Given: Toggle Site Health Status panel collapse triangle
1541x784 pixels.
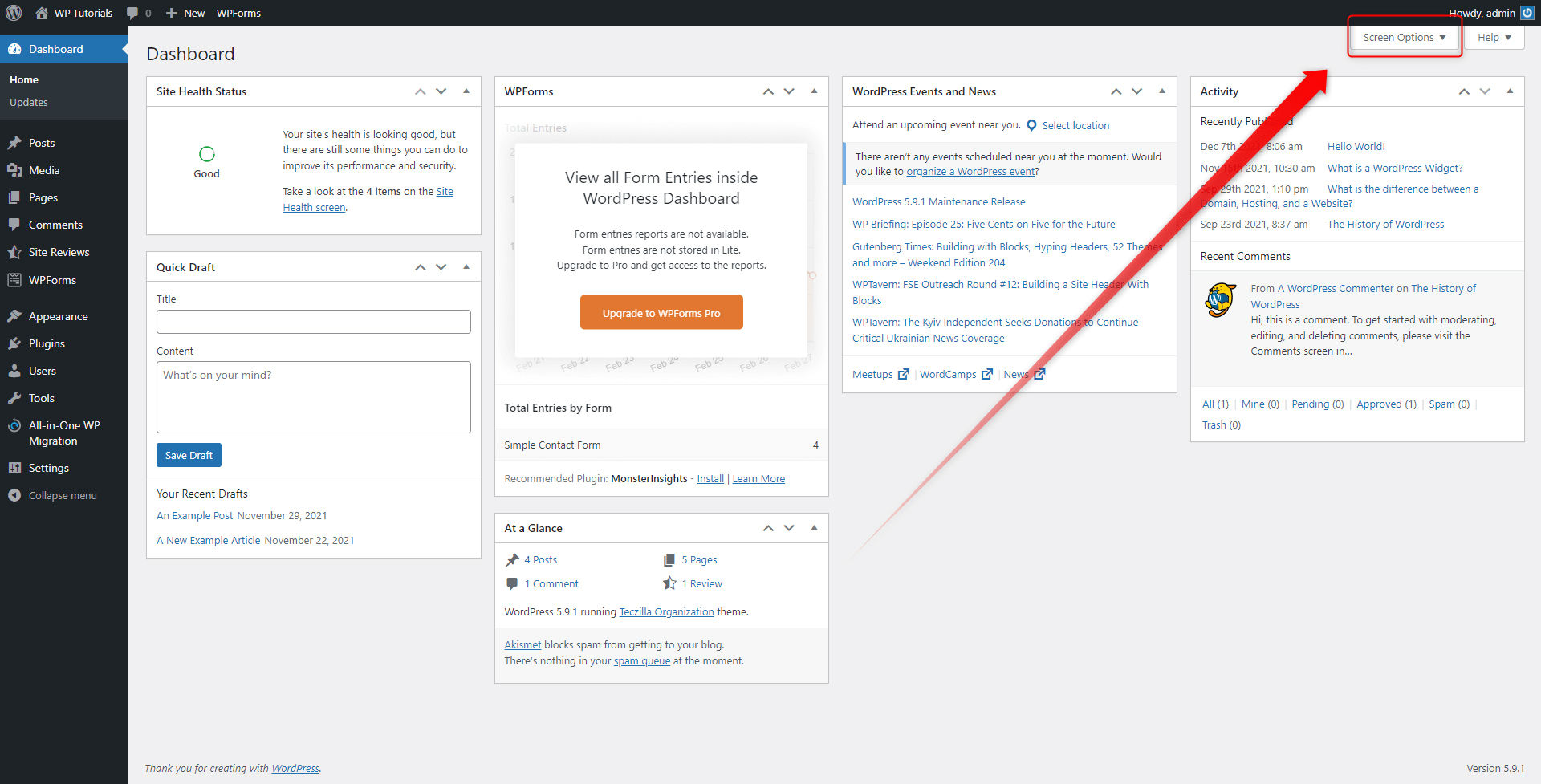Looking at the screenshot, I should [466, 91].
